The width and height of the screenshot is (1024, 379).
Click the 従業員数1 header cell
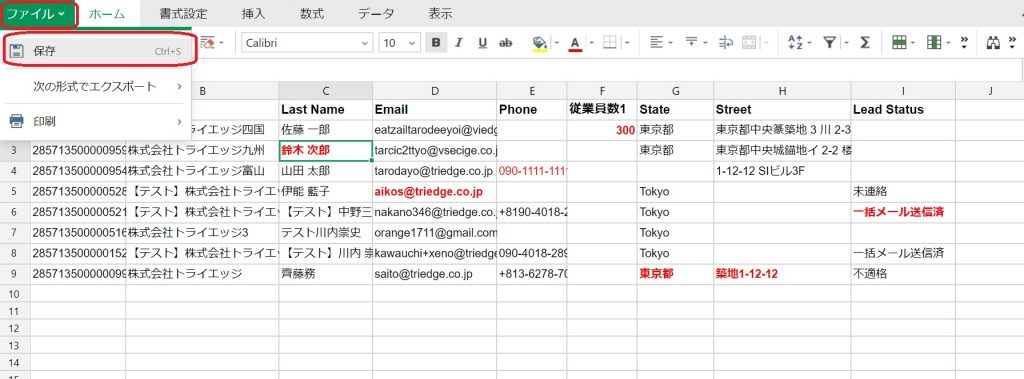point(602,109)
